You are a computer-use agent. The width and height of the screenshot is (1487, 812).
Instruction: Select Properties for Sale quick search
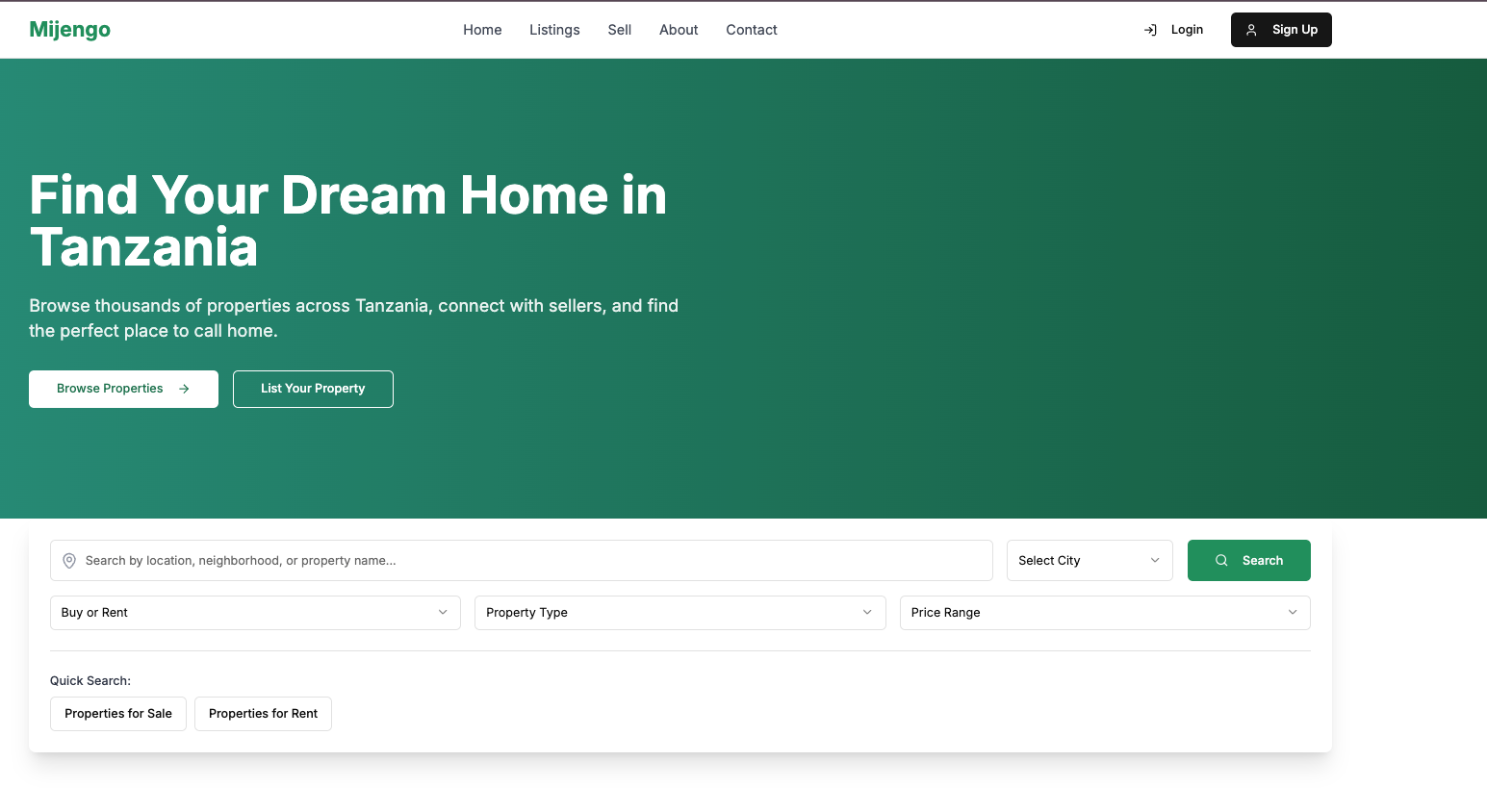[x=118, y=714]
